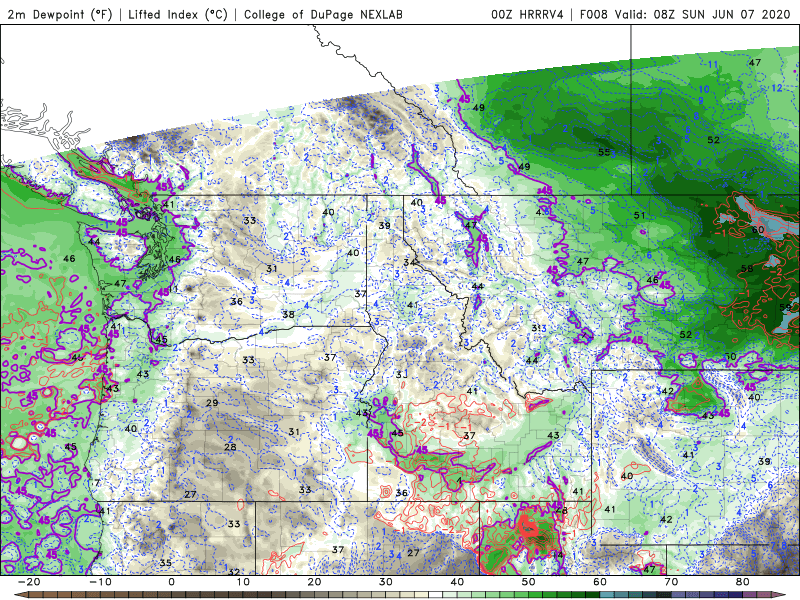Click the "2m Dewpoint (°F)" title text
Image resolution: width=800 pixels, height=600 pixels.
tap(59, 14)
